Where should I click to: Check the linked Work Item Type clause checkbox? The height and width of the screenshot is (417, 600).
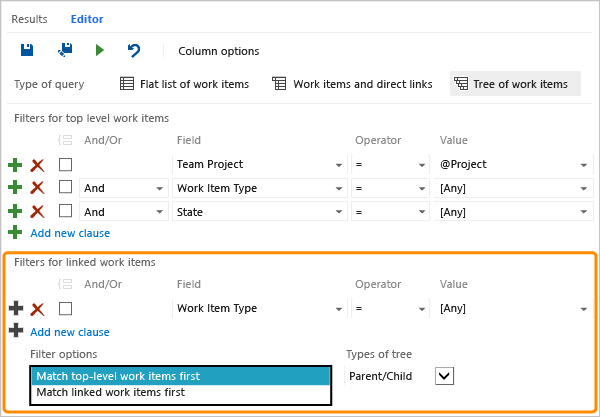[x=65, y=309]
